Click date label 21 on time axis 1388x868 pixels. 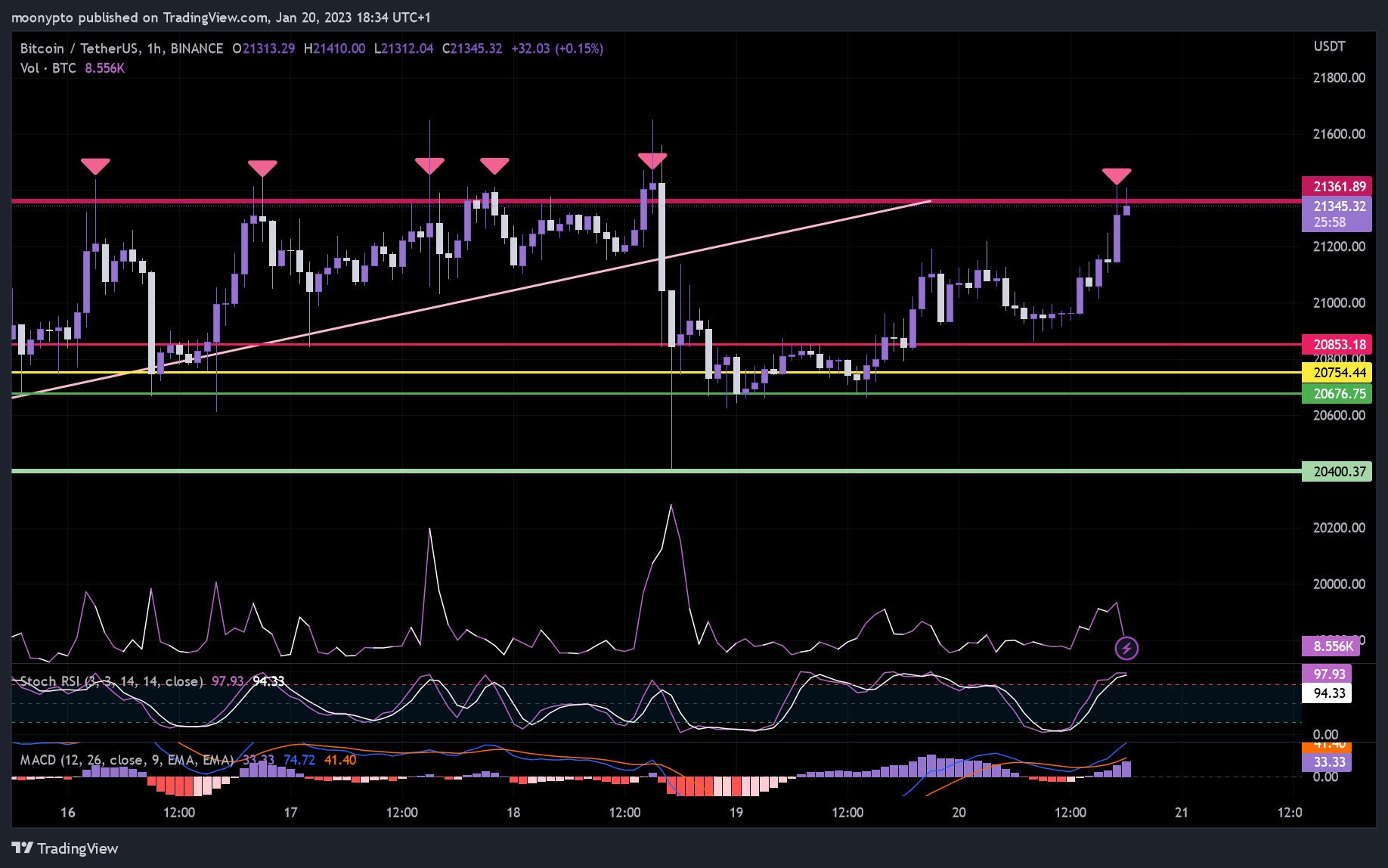[1182, 813]
